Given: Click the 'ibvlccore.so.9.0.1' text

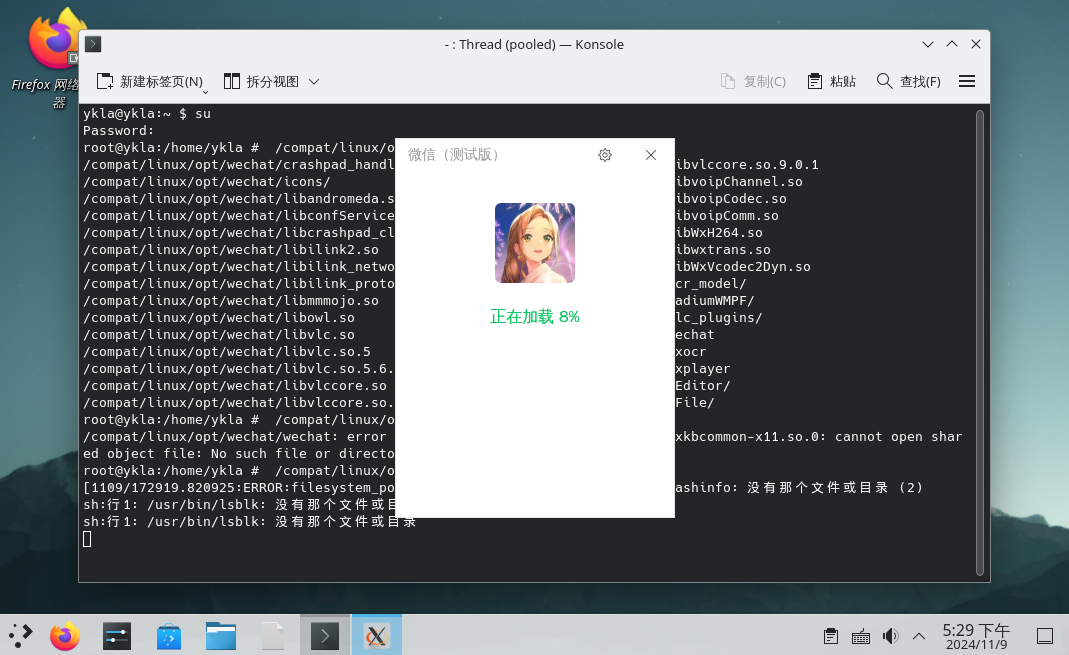Looking at the screenshot, I should click(x=747, y=165).
